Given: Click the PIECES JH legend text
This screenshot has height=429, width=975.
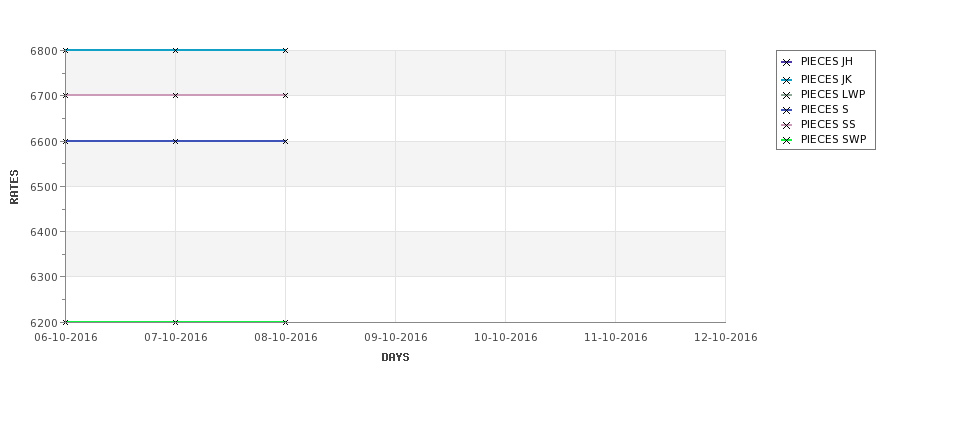Looking at the screenshot, I should coord(826,62).
